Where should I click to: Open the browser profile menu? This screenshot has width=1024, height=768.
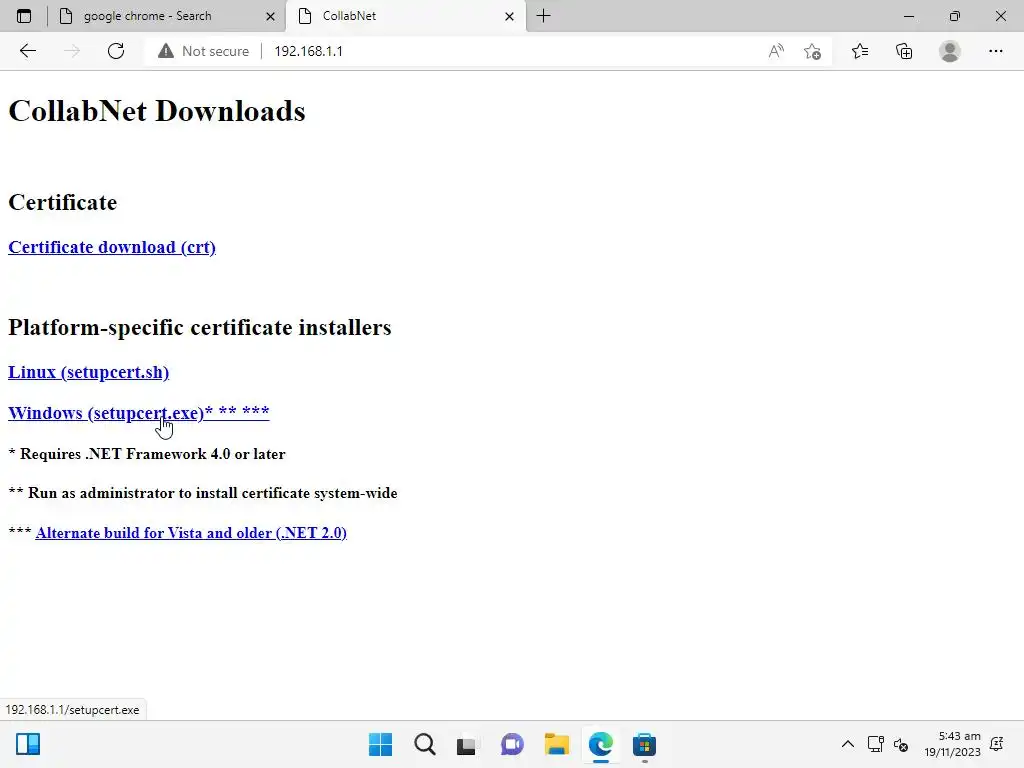(x=950, y=51)
